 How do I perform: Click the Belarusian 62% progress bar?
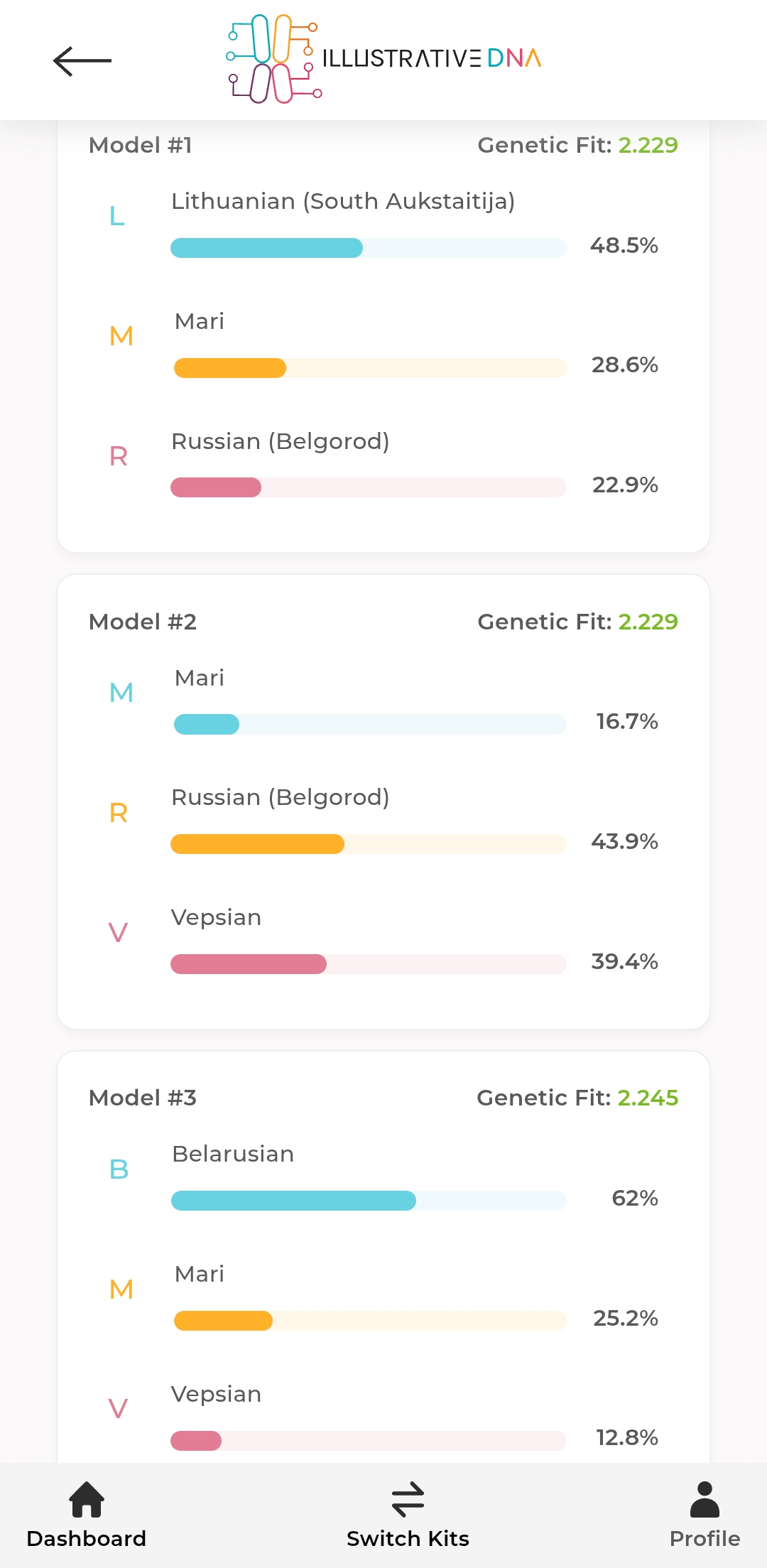point(368,1201)
